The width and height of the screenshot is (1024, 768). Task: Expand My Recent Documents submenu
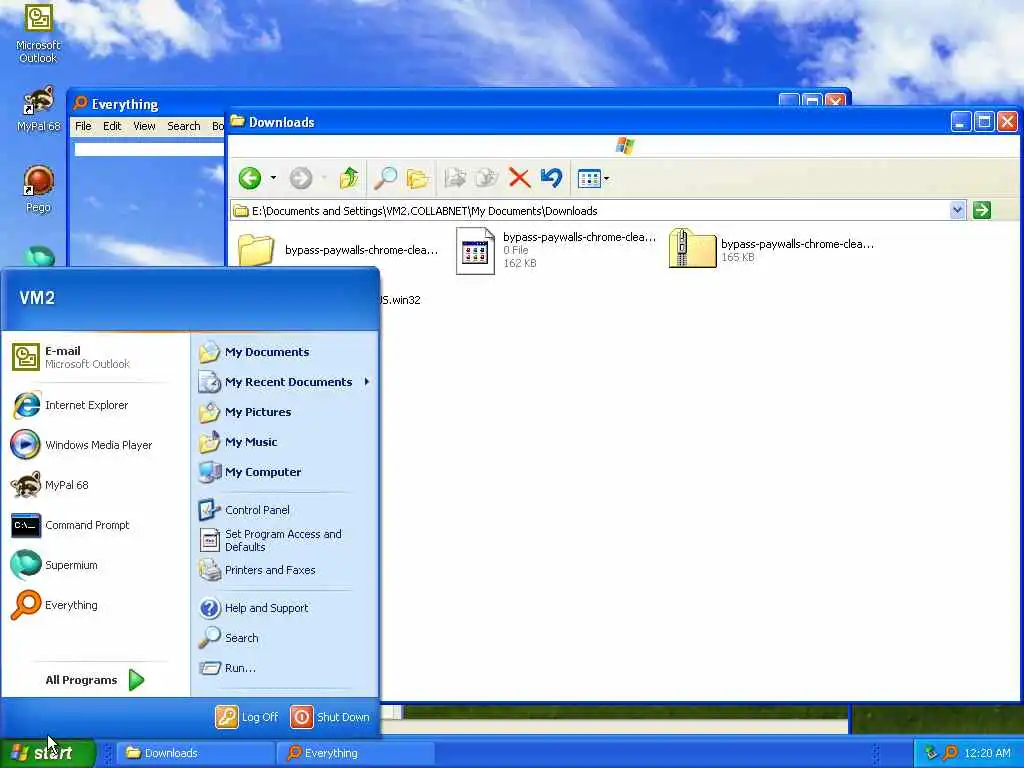click(285, 382)
